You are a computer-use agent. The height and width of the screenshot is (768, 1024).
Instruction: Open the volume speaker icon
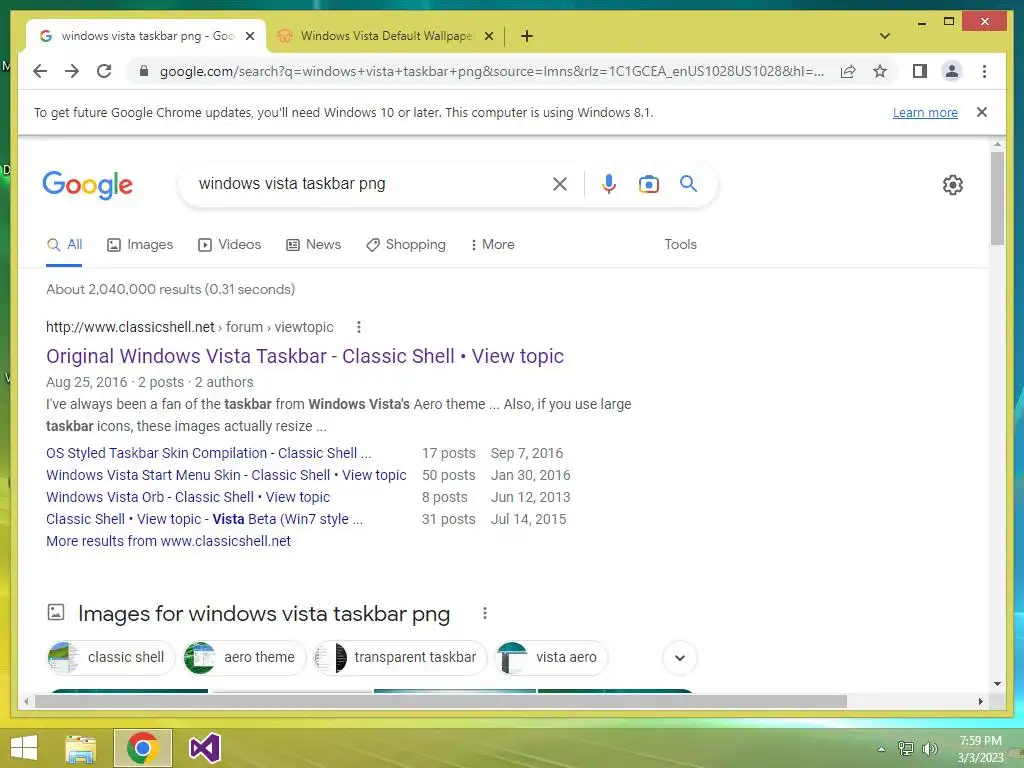(x=930, y=749)
